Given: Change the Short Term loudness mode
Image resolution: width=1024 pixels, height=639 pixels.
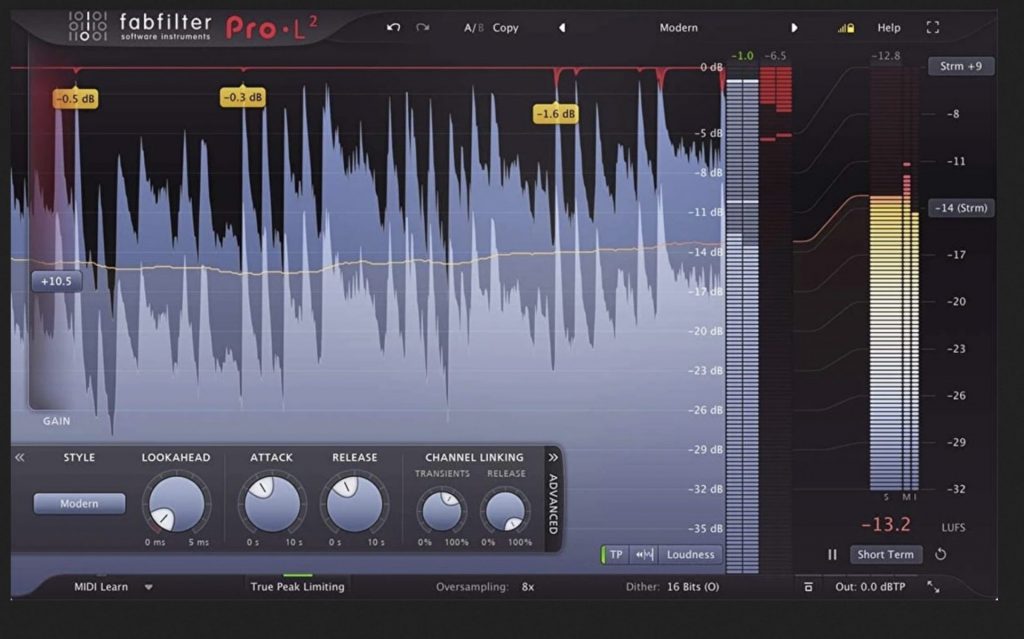Looking at the screenshot, I should 886,555.
